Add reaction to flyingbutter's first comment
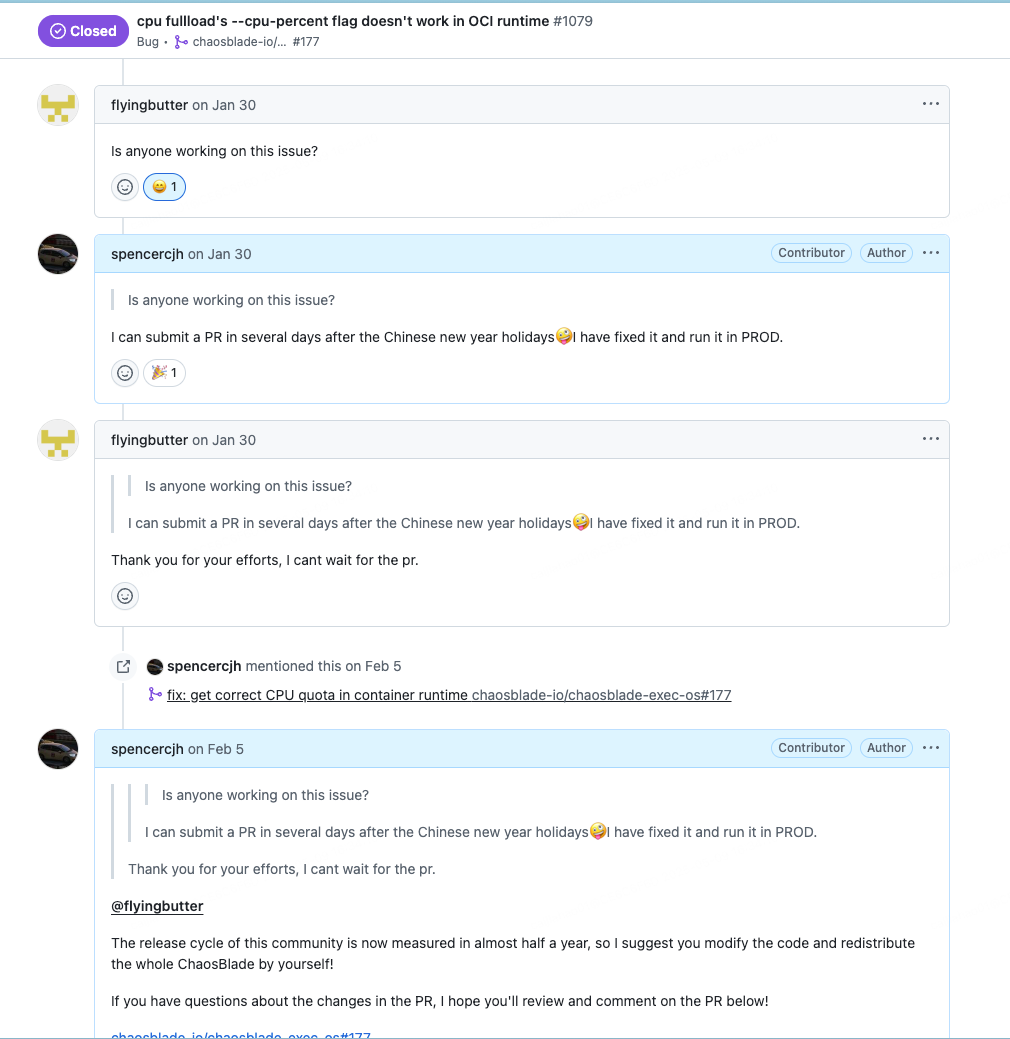 point(125,187)
